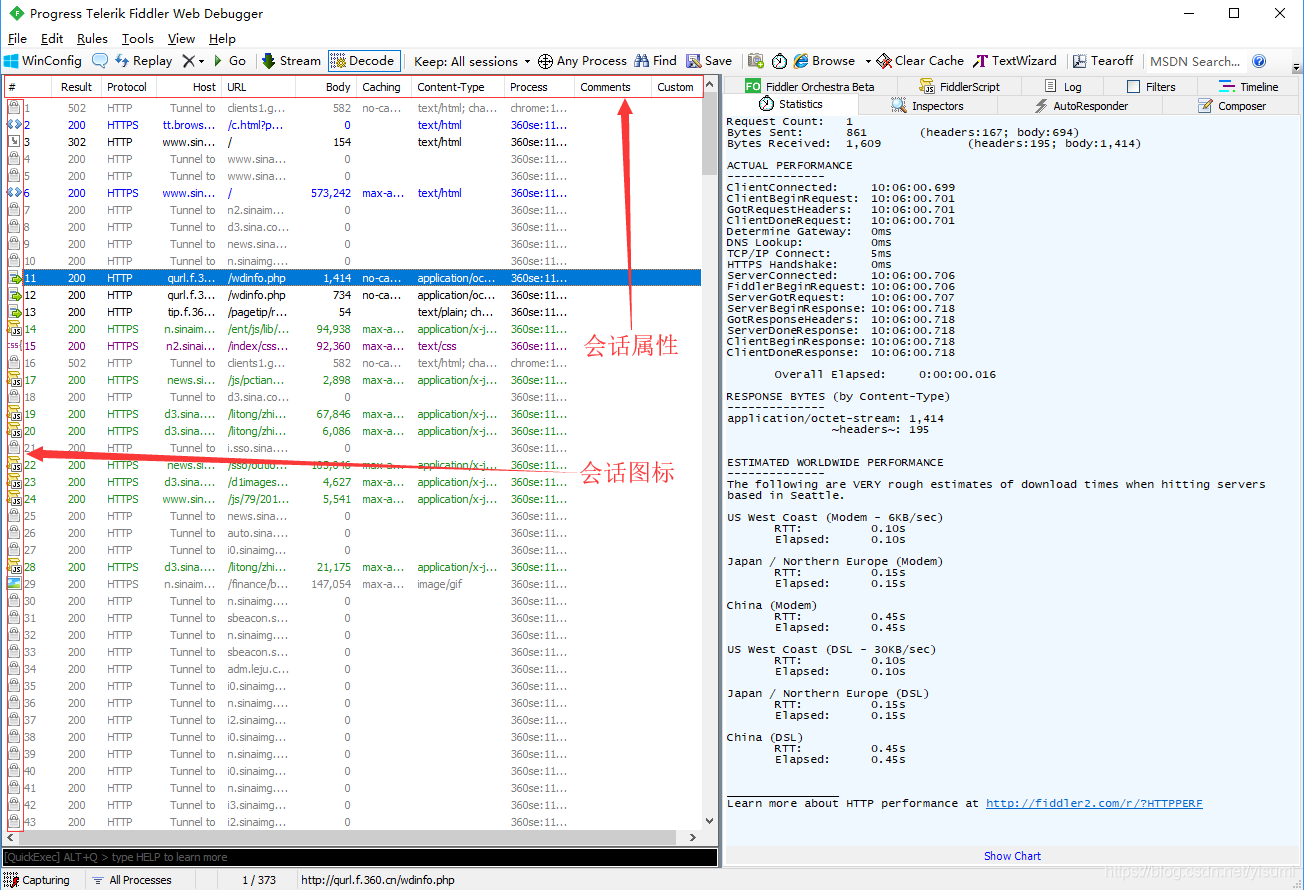Screen dimensions: 1304x890
Task: Select the Statistics tab
Action: point(791,104)
